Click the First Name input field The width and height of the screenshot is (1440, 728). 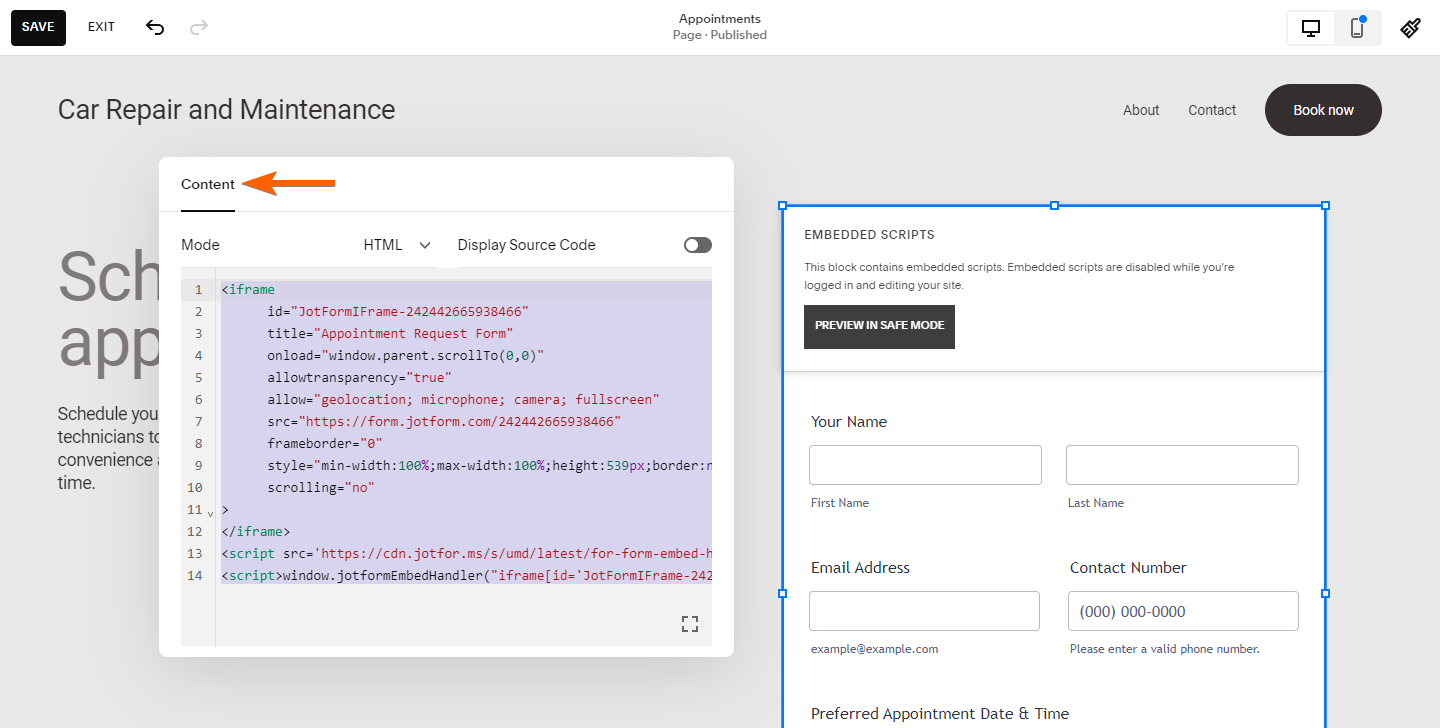click(x=925, y=465)
